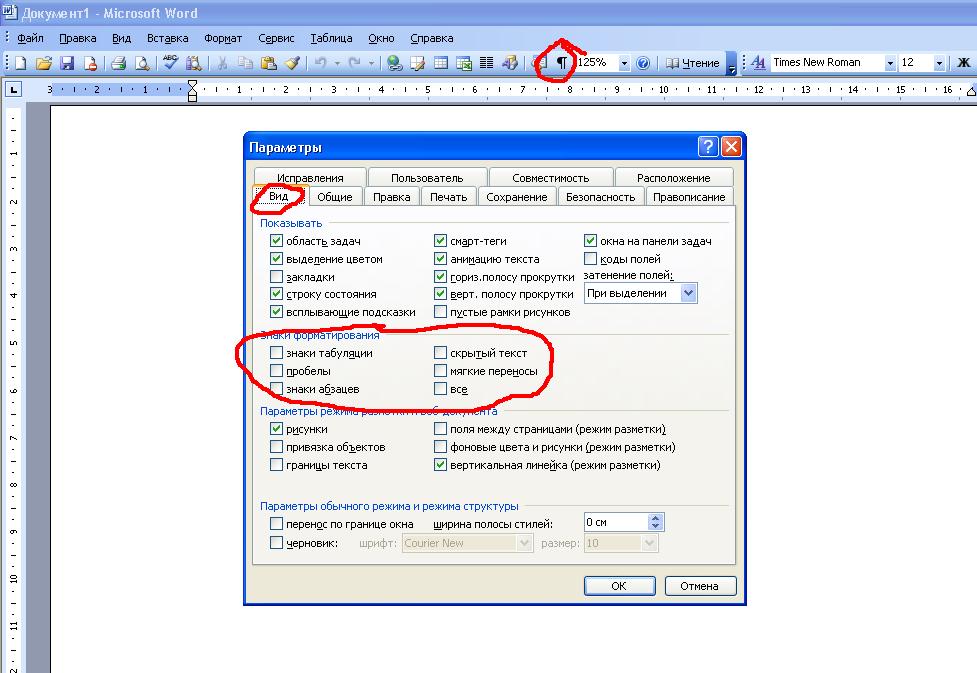The height and width of the screenshot is (673, 977).
Task: Run the ABC spelling check icon
Action: (170, 62)
